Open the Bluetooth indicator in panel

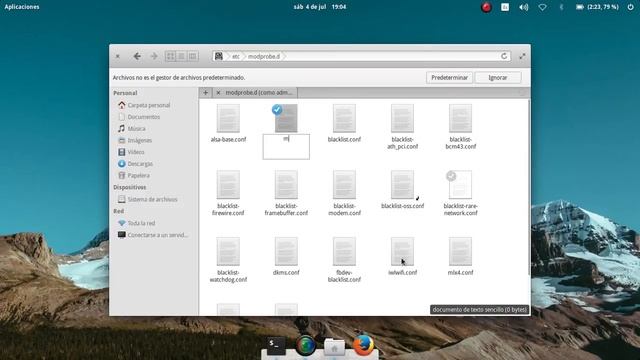click(561, 7)
